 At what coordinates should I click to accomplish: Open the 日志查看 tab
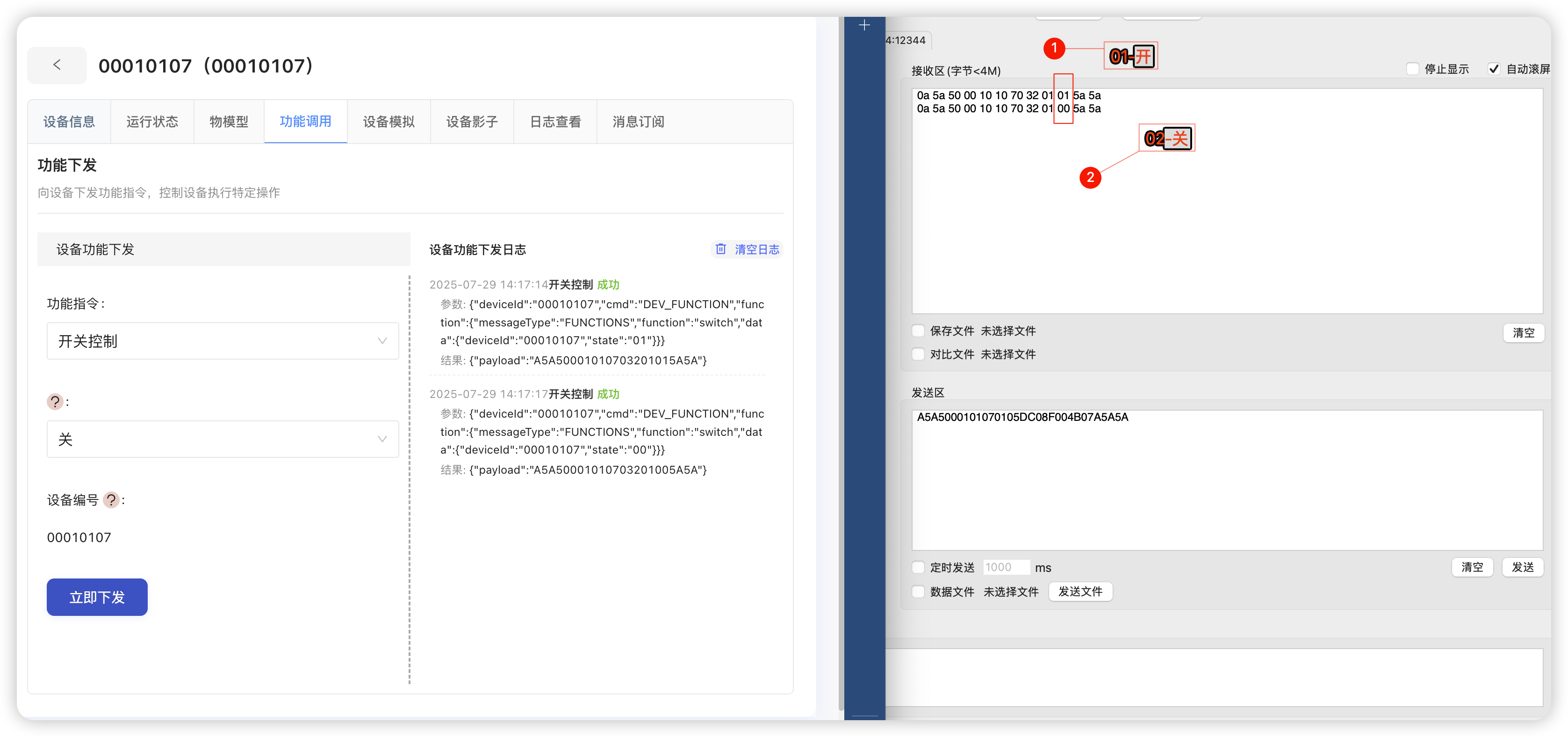coord(555,122)
